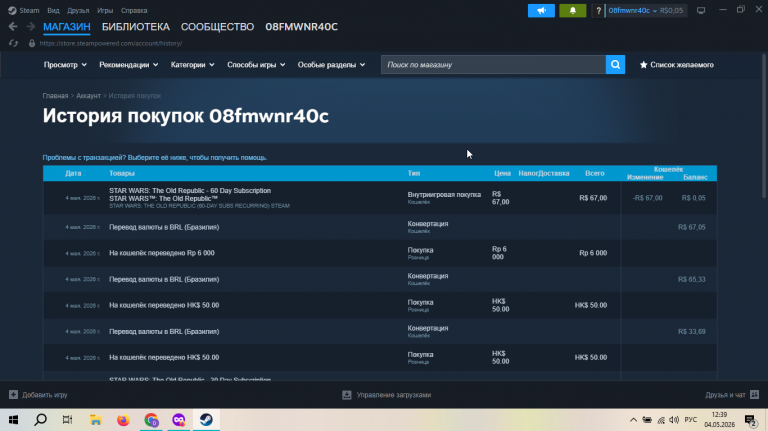The width and height of the screenshot is (768, 431).
Task: Open the announcements megaphone button
Action: coord(541,10)
